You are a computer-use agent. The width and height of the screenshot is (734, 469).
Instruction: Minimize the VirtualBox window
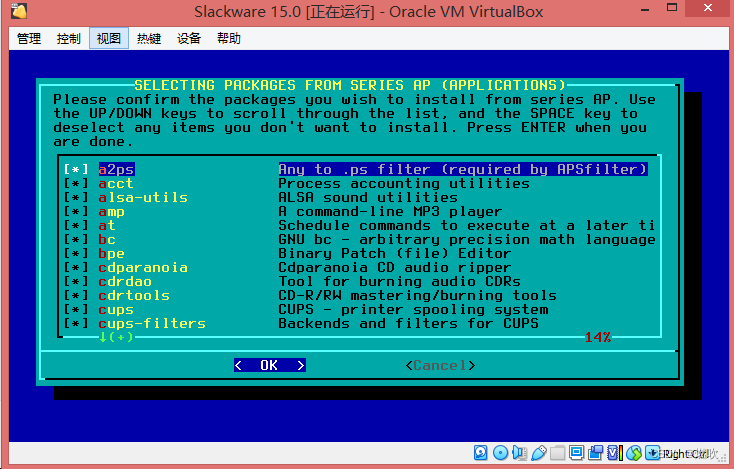tap(645, 8)
